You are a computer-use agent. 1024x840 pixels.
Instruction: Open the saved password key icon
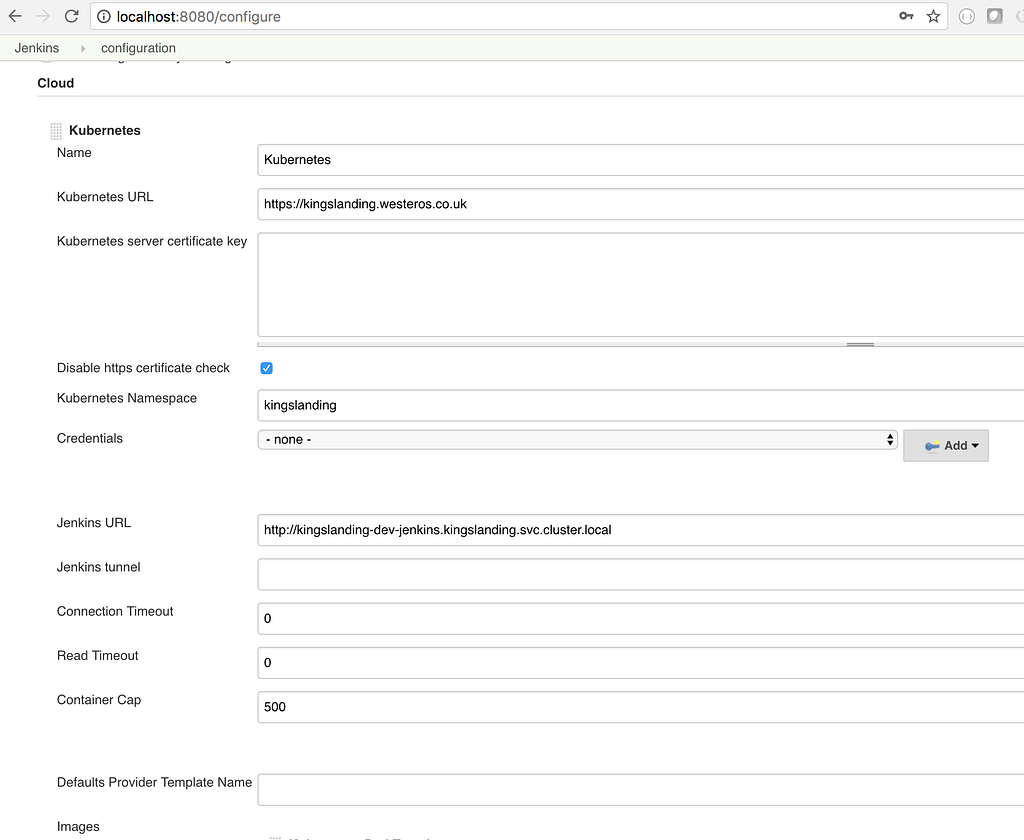coord(906,16)
